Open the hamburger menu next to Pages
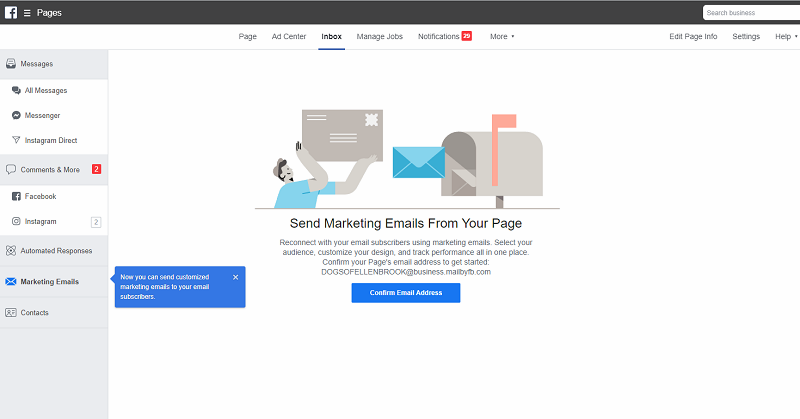This screenshot has width=800, height=419. pos(27,13)
